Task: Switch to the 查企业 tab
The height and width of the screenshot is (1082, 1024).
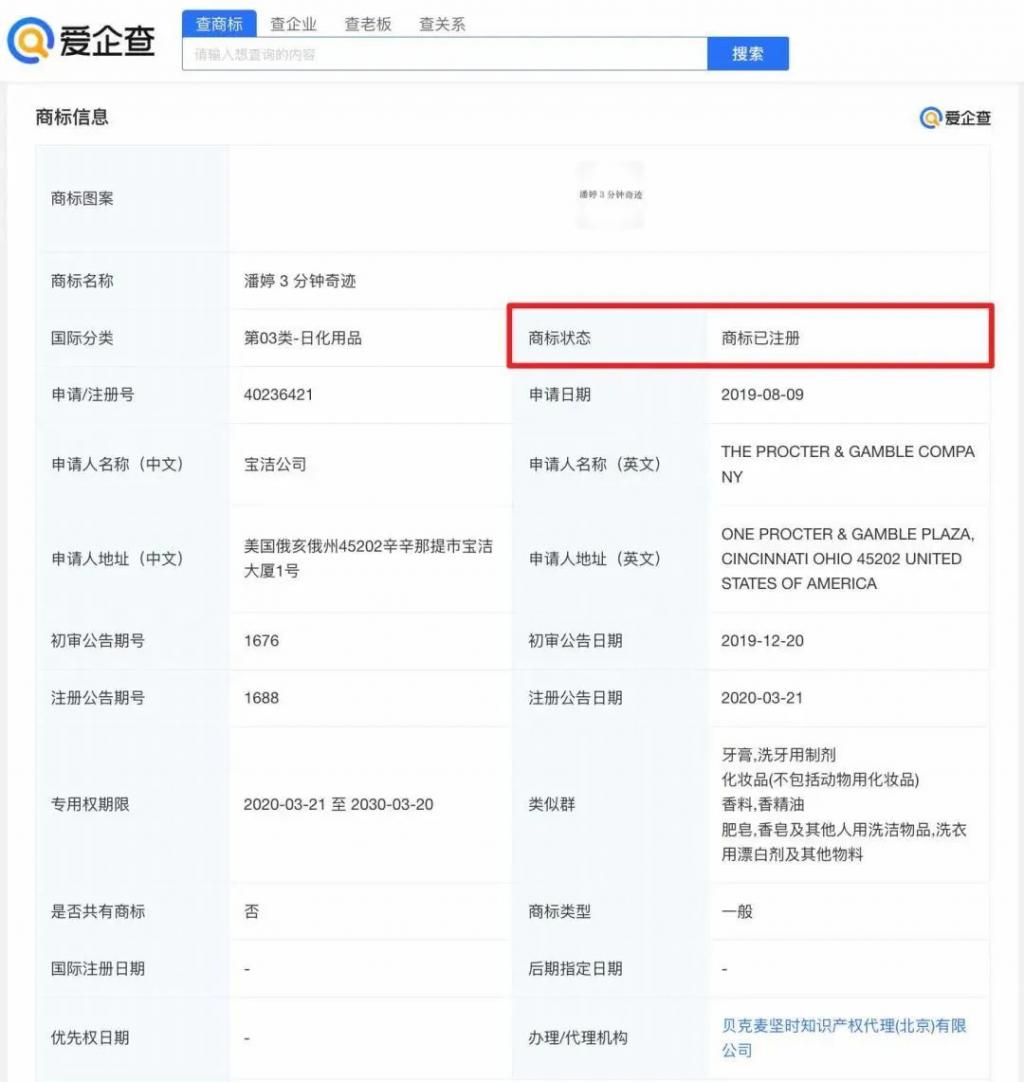Action: [x=293, y=24]
